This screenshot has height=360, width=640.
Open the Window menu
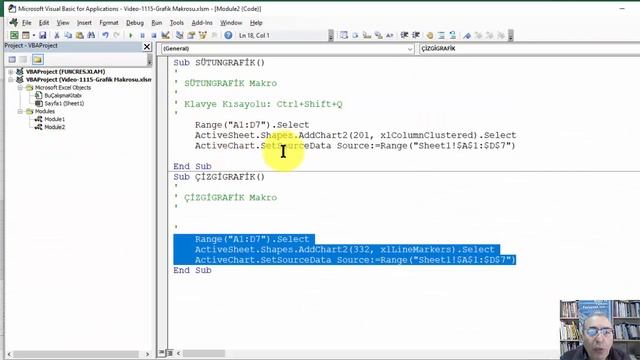[231, 23]
